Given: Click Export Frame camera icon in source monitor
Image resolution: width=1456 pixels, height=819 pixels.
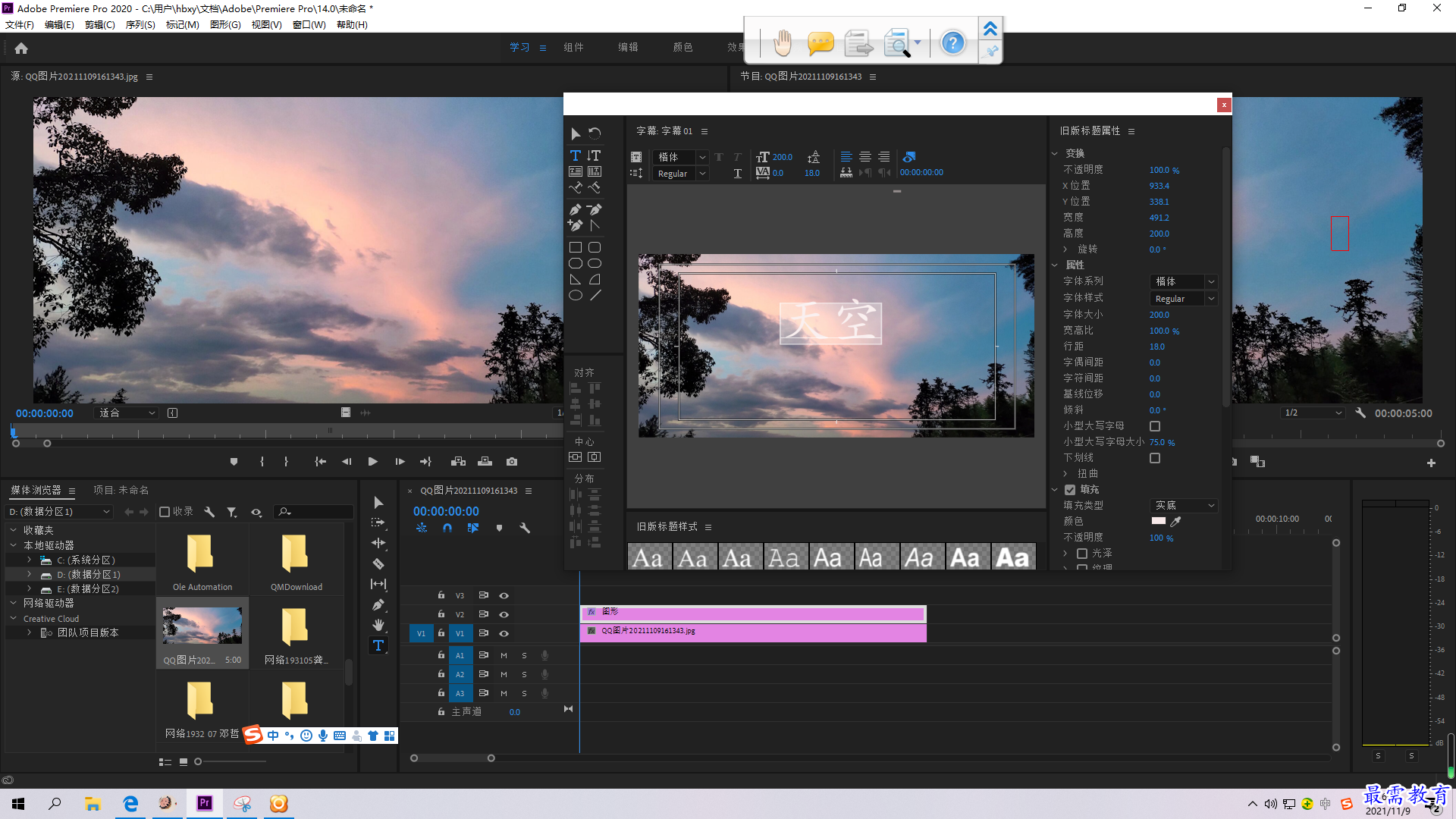Looking at the screenshot, I should point(512,461).
